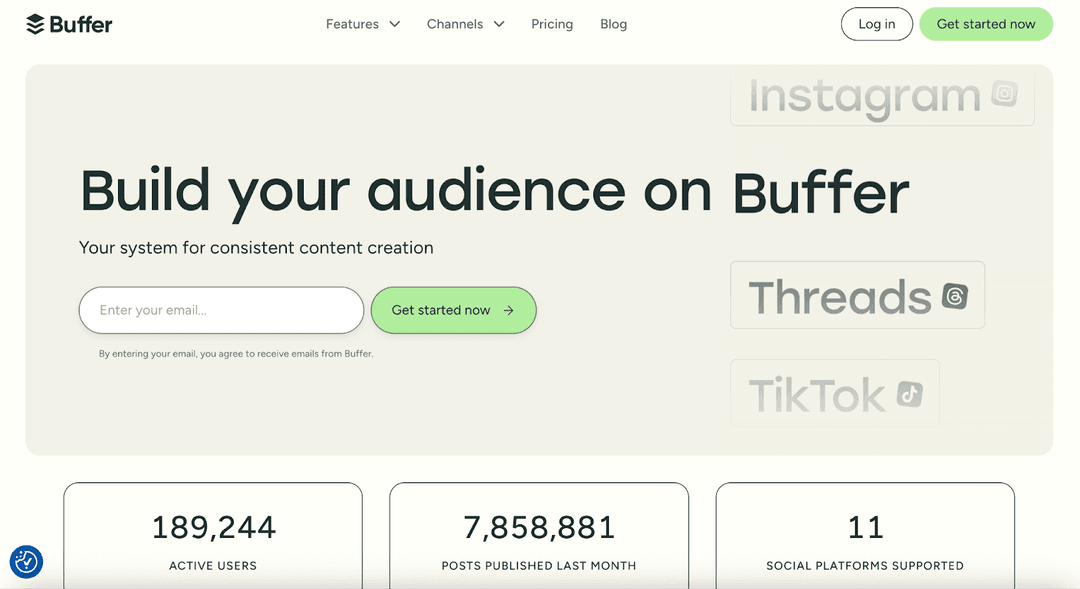Viewport: 1080px width, 589px height.
Task: Click the ACTIVE USERS label
Action: 213,566
